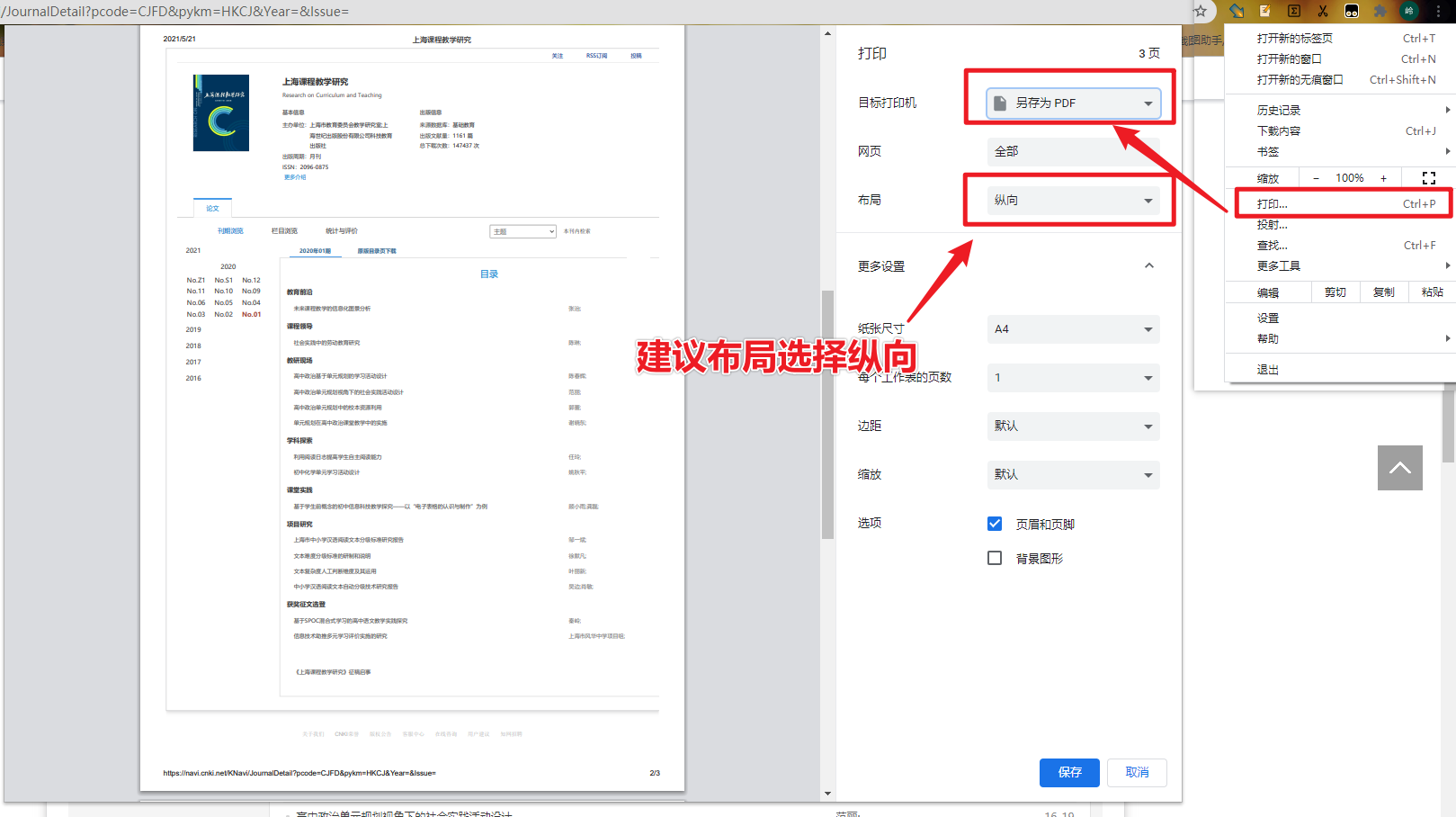
Task: Toggle the headers and footers checkbox
Action: pos(995,524)
